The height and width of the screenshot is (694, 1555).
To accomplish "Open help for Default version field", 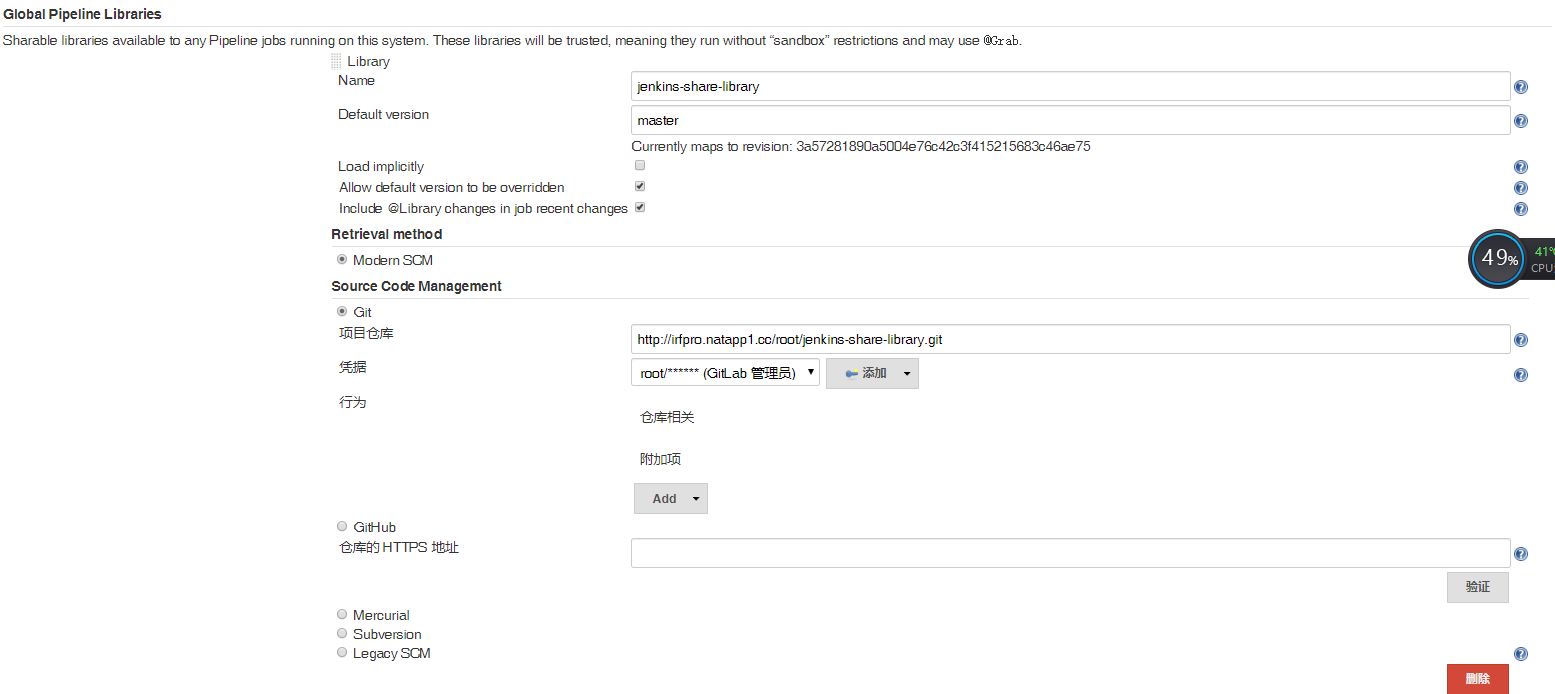I will coord(1521,121).
